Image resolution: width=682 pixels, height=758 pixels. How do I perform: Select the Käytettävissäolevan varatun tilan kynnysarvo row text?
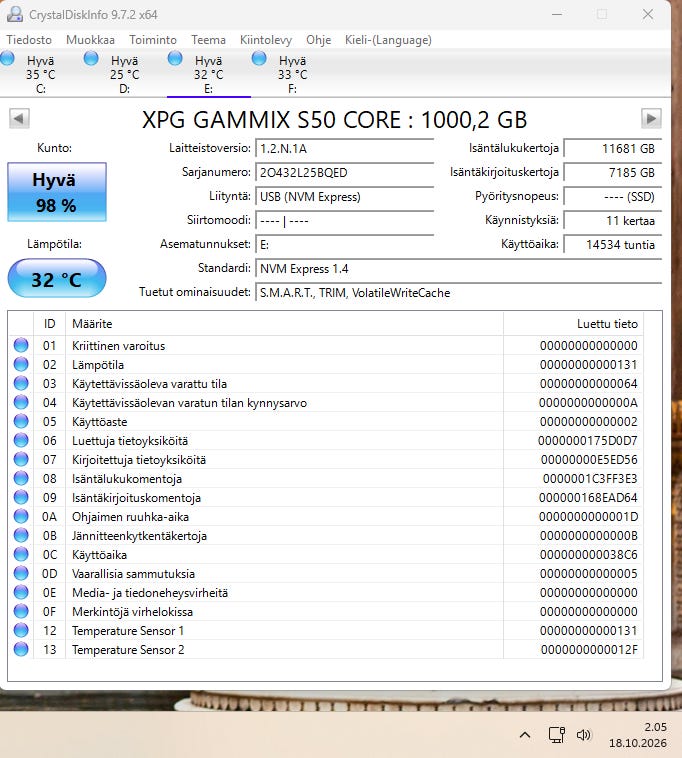coord(189,403)
